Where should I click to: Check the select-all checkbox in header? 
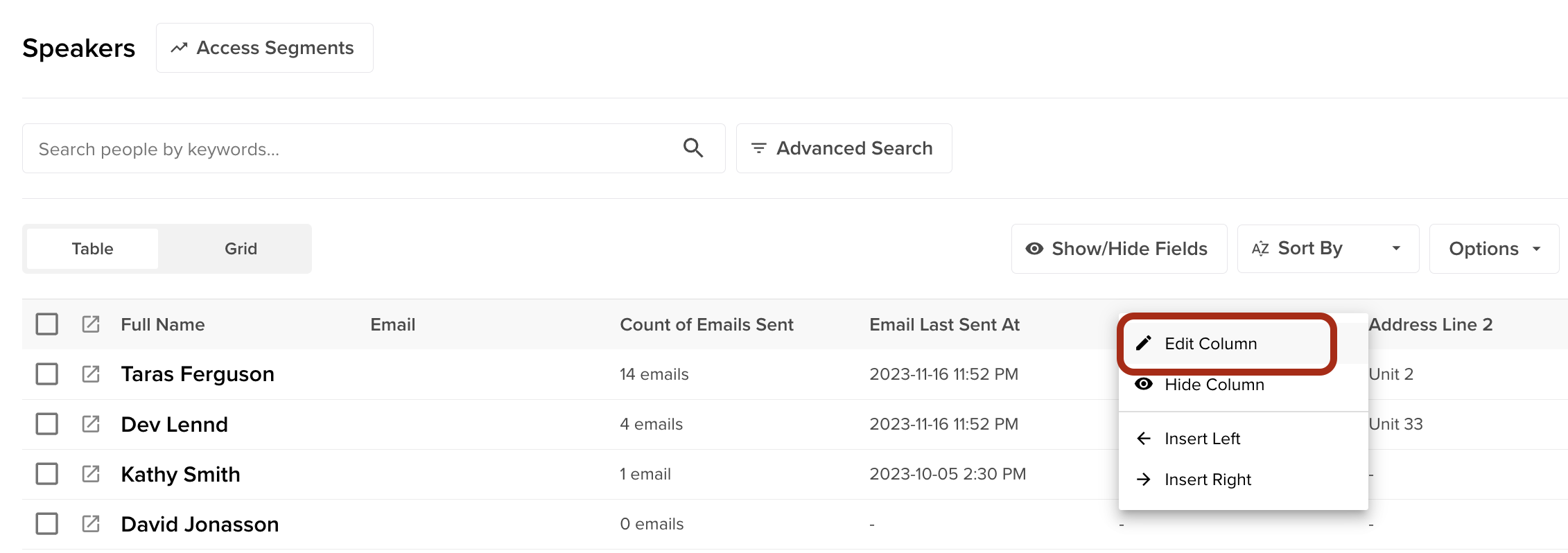tap(47, 324)
